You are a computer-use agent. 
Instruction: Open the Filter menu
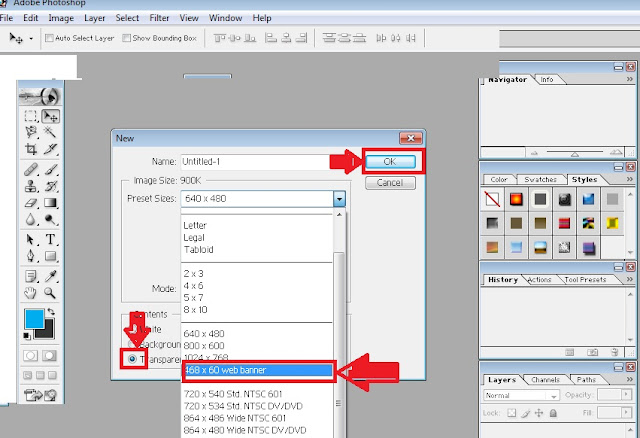click(159, 18)
